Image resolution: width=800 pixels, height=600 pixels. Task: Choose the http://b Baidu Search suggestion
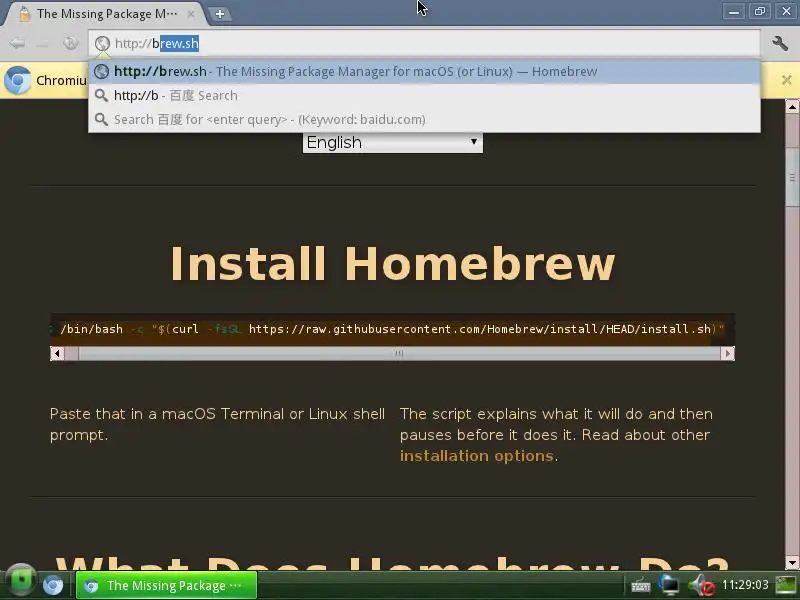pyautogui.click(x=424, y=95)
